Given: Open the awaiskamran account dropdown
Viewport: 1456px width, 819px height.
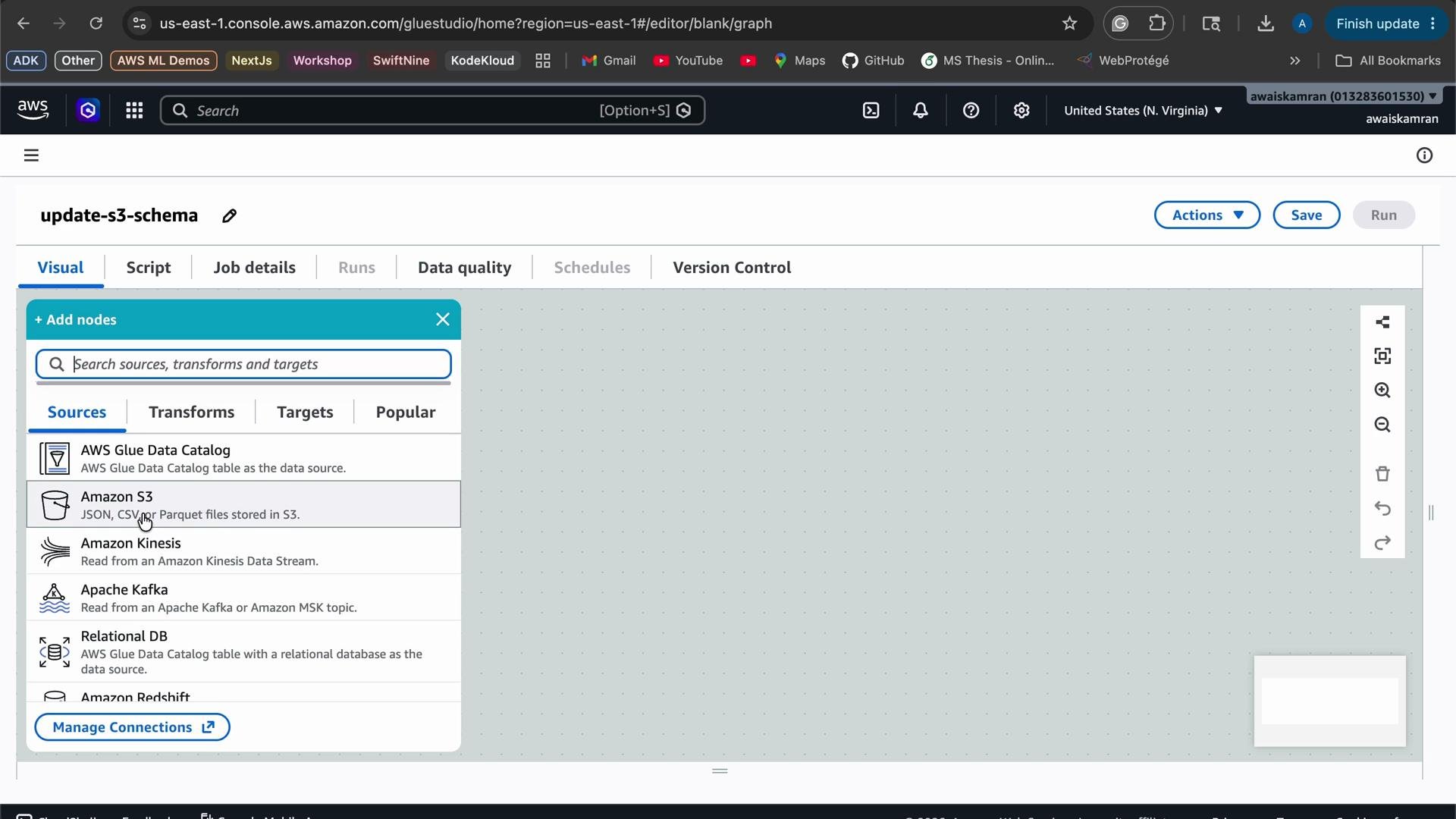Looking at the screenshot, I should [x=1343, y=96].
